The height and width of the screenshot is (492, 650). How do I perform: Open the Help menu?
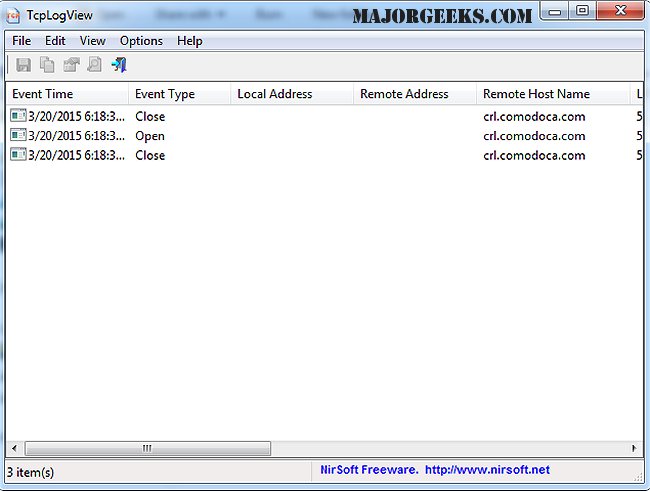pos(190,41)
